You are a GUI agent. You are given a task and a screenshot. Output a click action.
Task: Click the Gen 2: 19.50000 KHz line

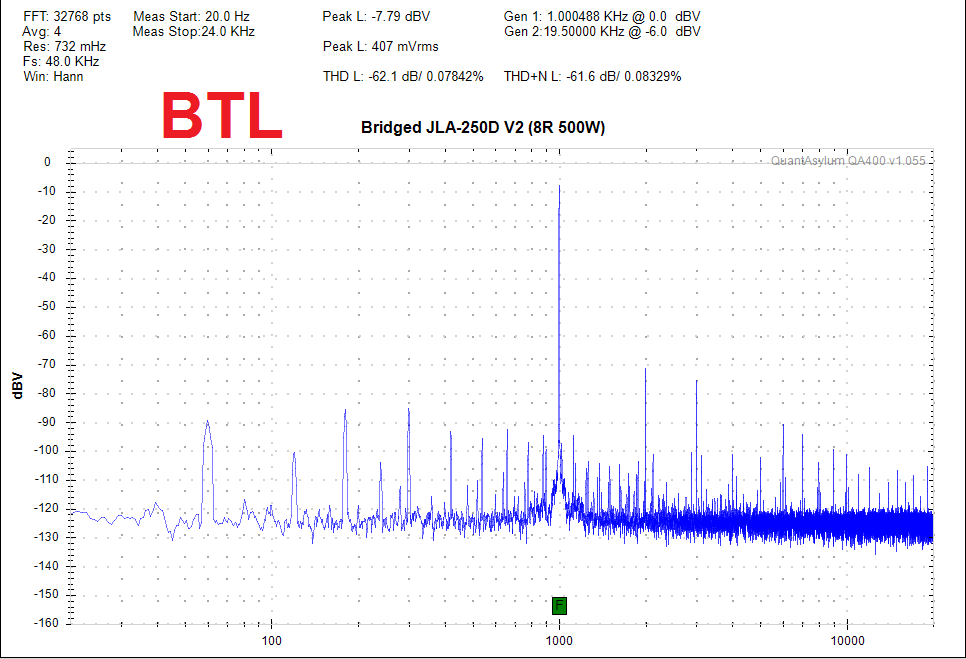tap(602, 31)
